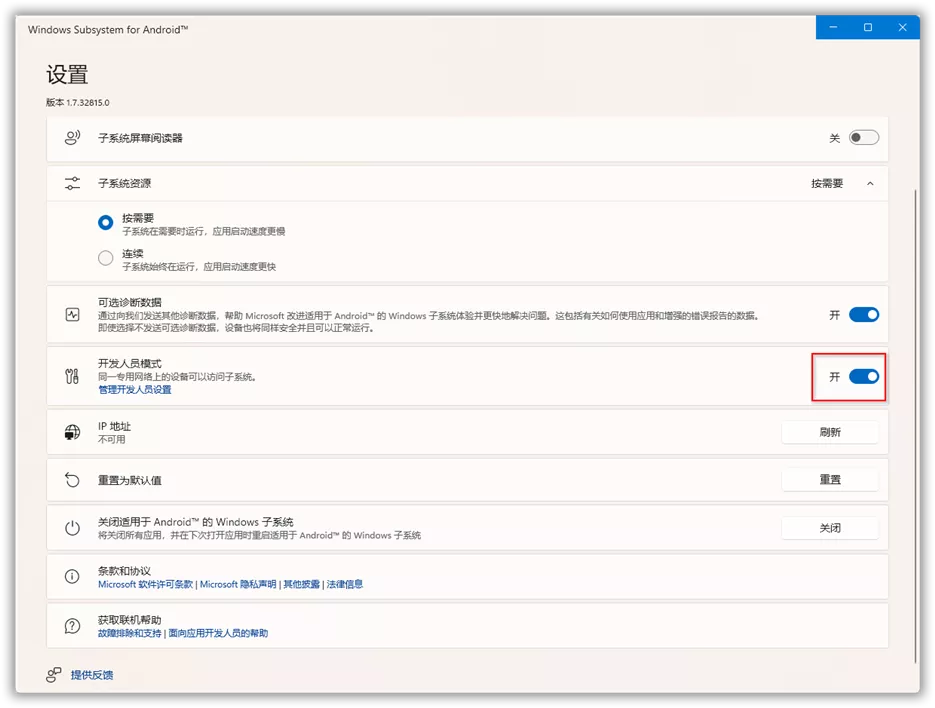Collapse the 子系统资源 section chevron
935x708 pixels.
tap(870, 184)
